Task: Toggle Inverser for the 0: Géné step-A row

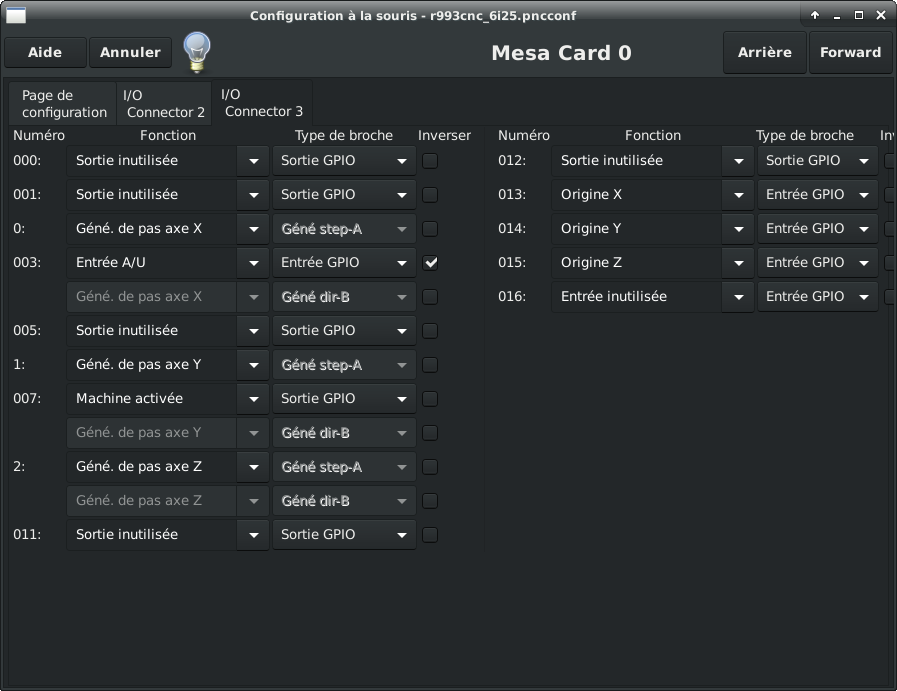Action: (x=430, y=229)
